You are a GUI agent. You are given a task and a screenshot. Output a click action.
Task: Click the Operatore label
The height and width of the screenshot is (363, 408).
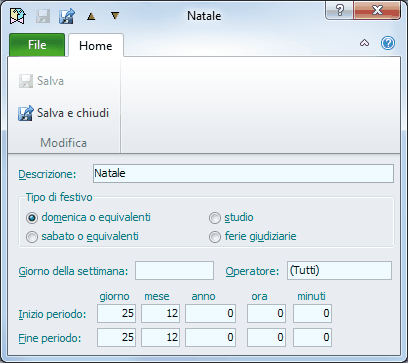coord(252,271)
